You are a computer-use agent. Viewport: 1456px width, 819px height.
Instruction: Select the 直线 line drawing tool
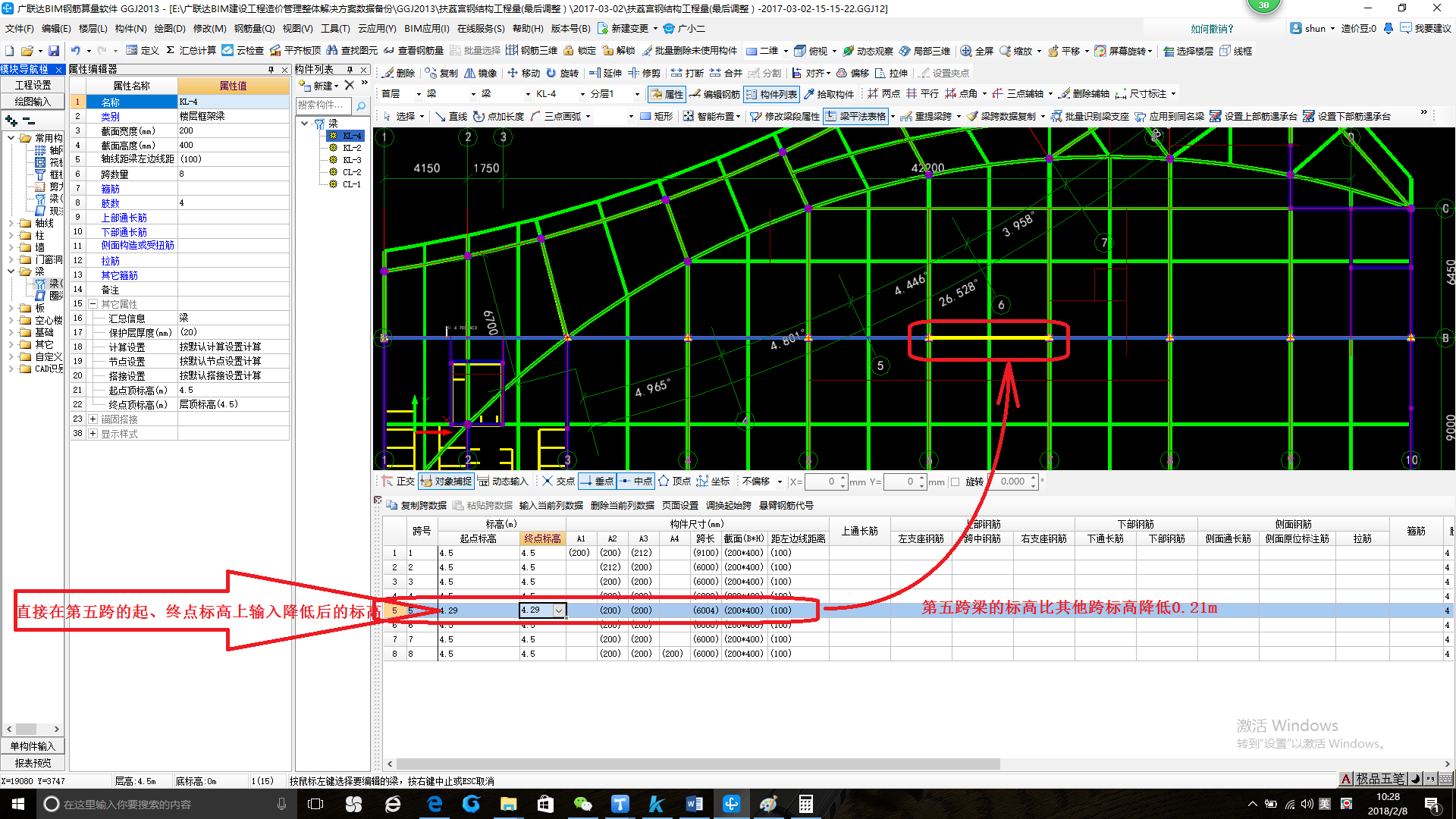click(451, 116)
